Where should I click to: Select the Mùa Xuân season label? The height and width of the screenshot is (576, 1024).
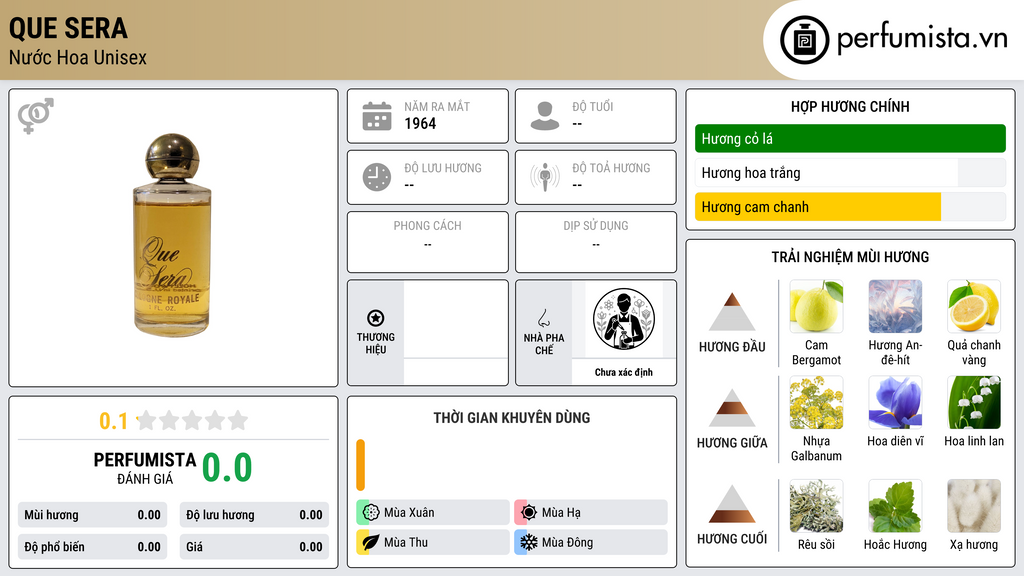[409, 513]
